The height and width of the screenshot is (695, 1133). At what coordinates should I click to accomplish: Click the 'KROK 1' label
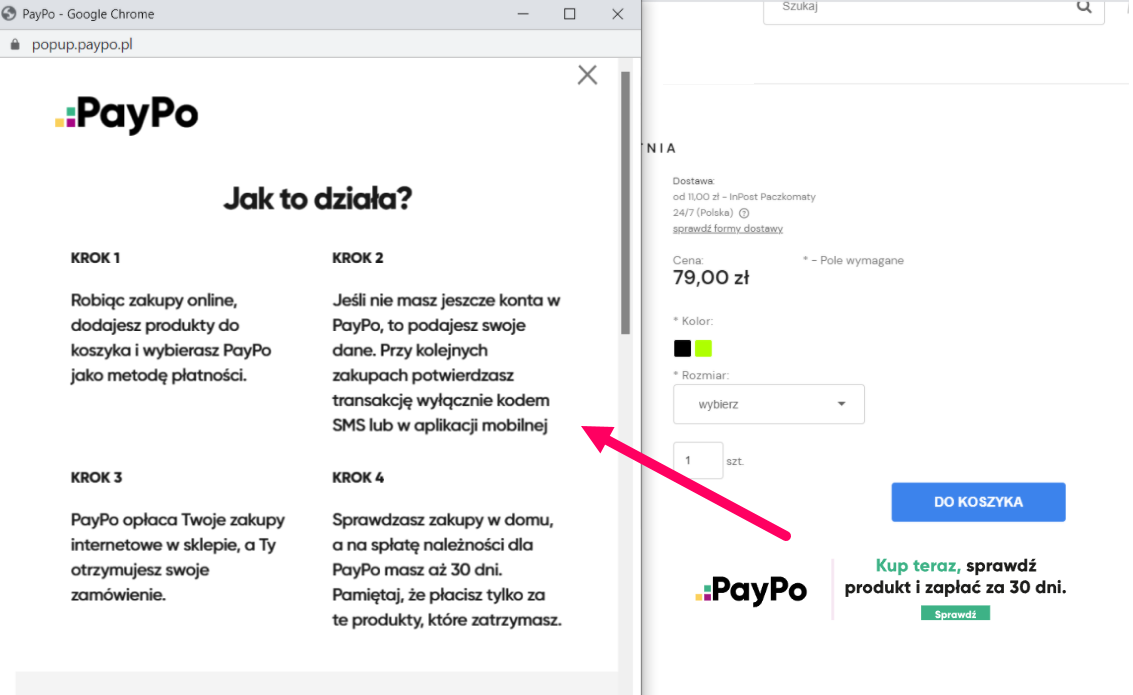[x=95, y=258]
